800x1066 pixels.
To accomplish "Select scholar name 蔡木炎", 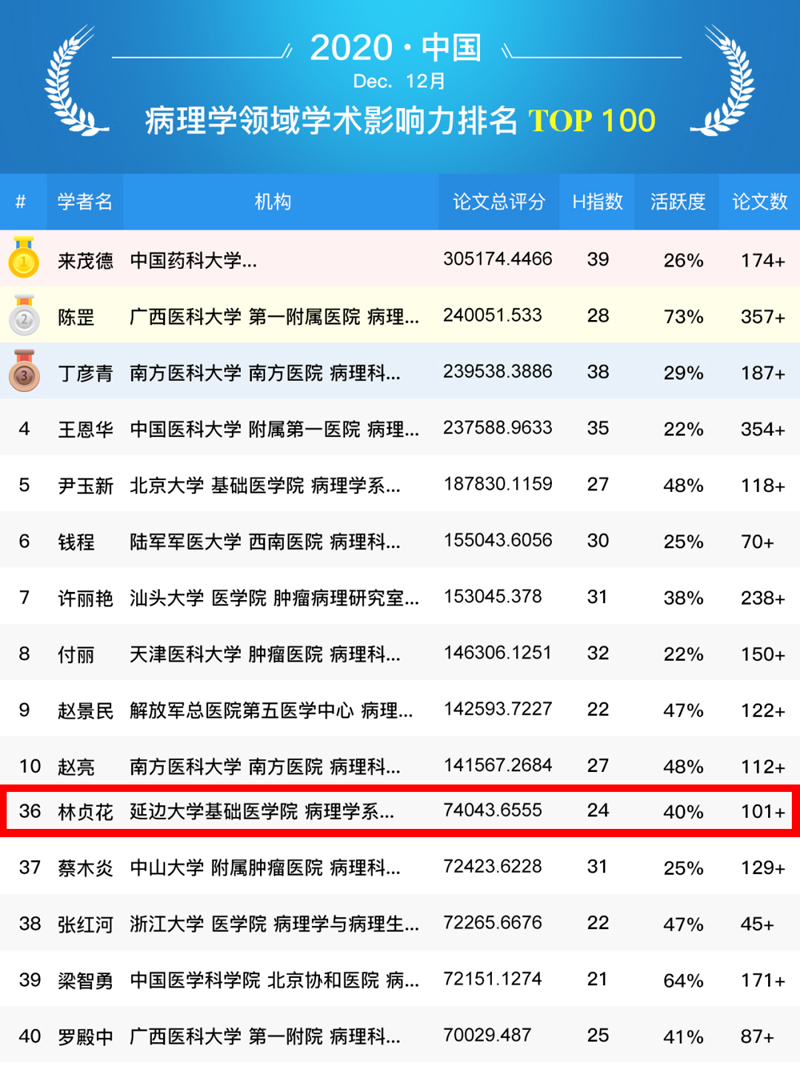I will 85,868.
